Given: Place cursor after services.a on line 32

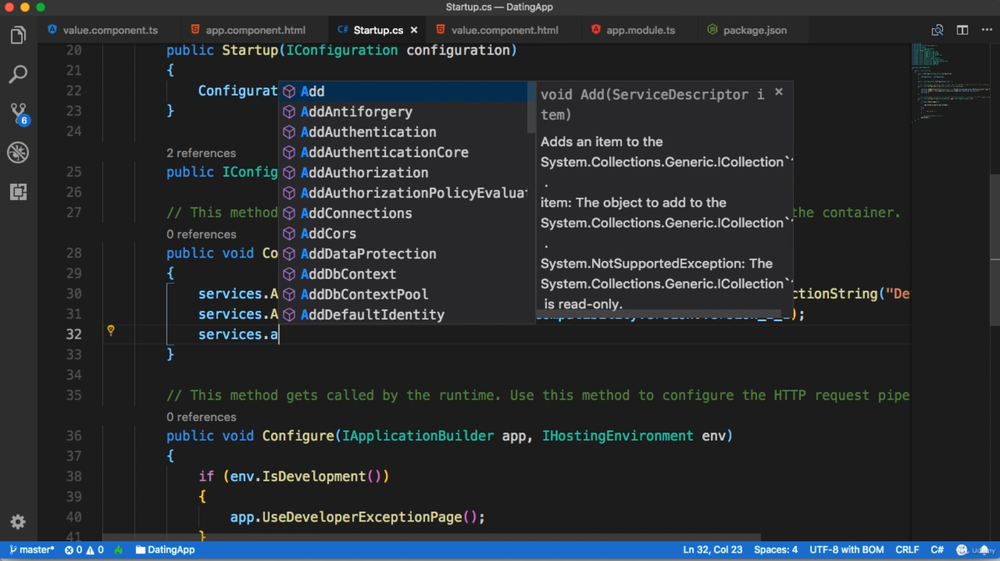Looking at the screenshot, I should tap(279, 335).
